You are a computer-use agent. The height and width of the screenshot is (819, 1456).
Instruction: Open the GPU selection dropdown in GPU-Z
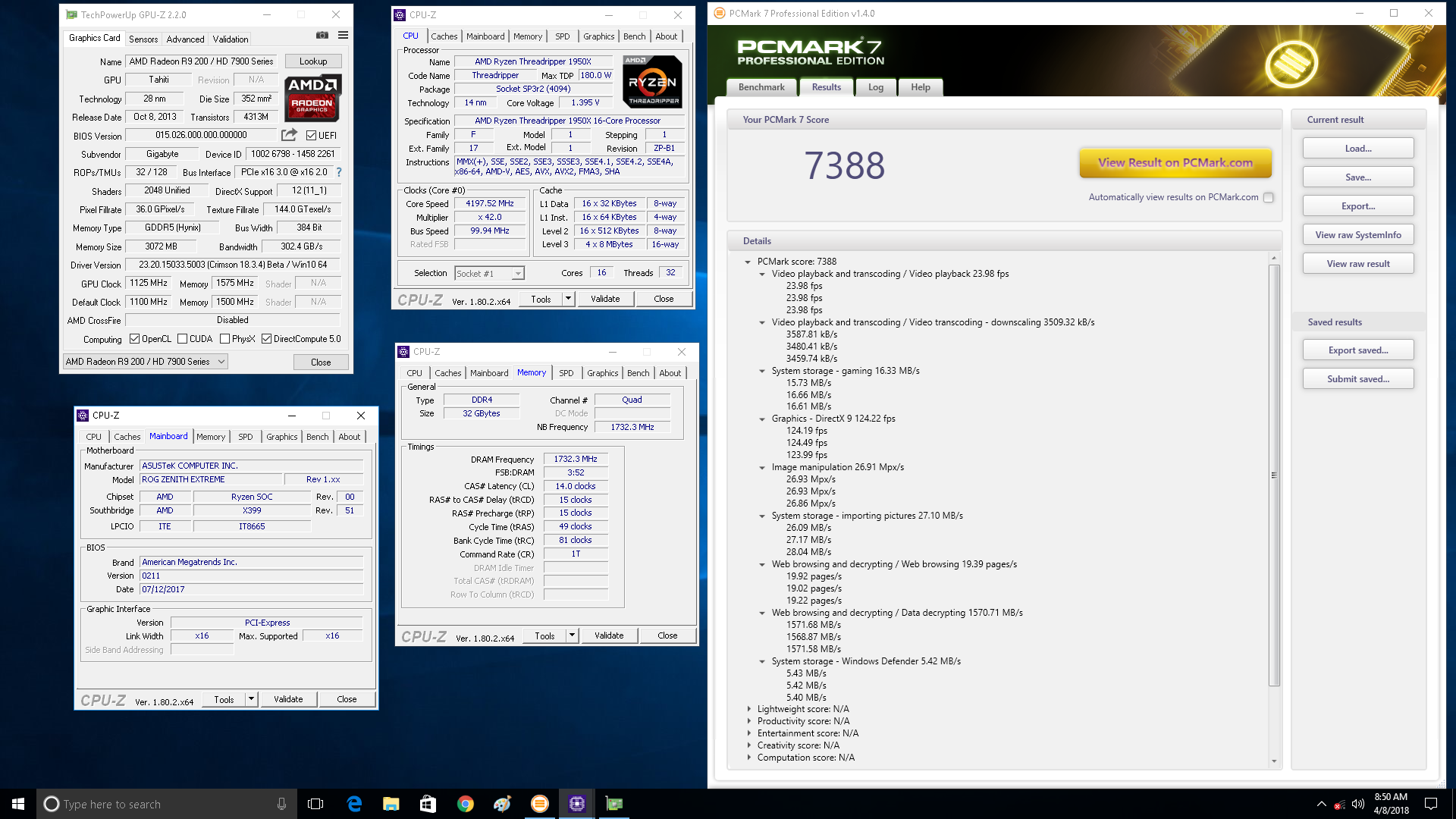[x=145, y=362]
